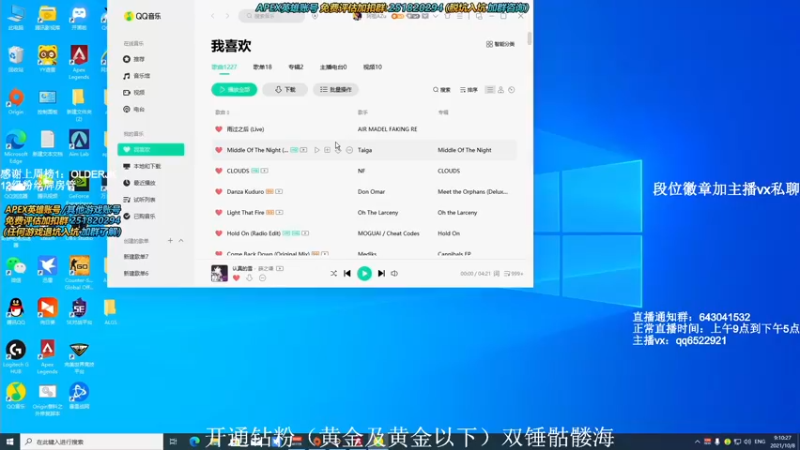The height and width of the screenshot is (450, 800).
Task: Select 我喜欢 in the sidebar
Action: [x=151, y=149]
